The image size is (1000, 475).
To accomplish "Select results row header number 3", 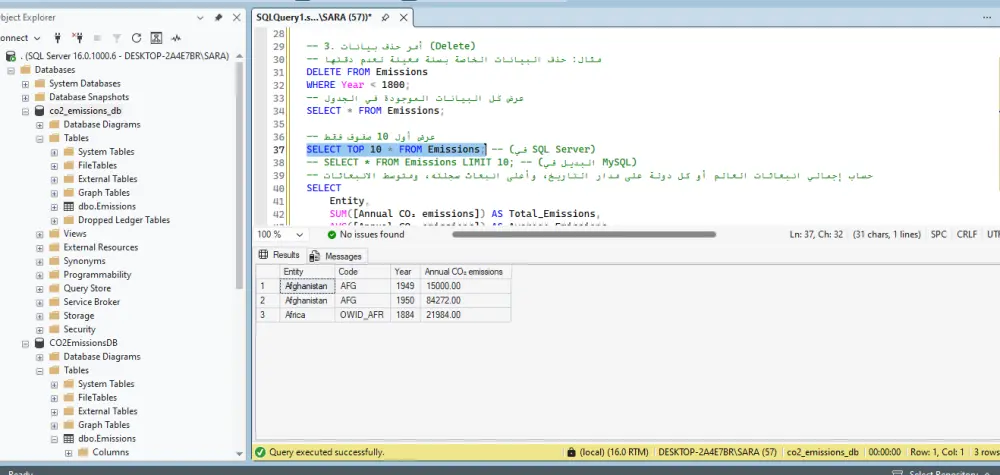I will point(268,315).
